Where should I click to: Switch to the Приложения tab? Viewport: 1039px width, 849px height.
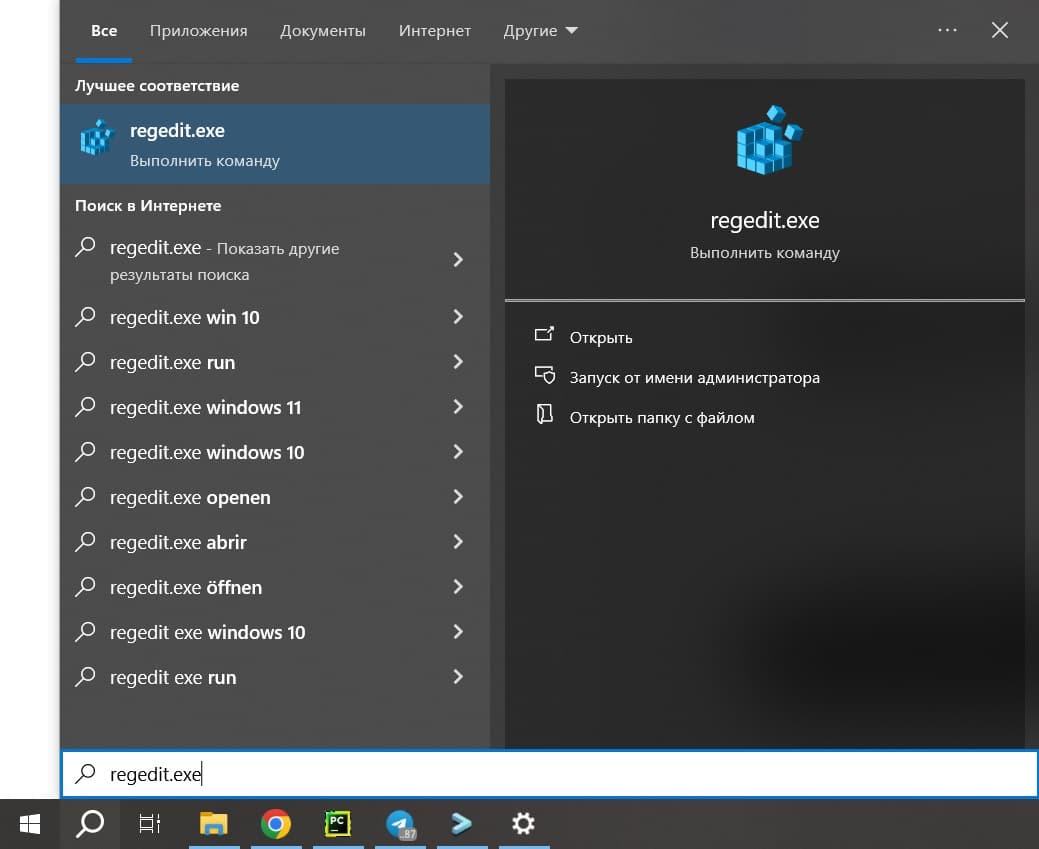(x=198, y=31)
